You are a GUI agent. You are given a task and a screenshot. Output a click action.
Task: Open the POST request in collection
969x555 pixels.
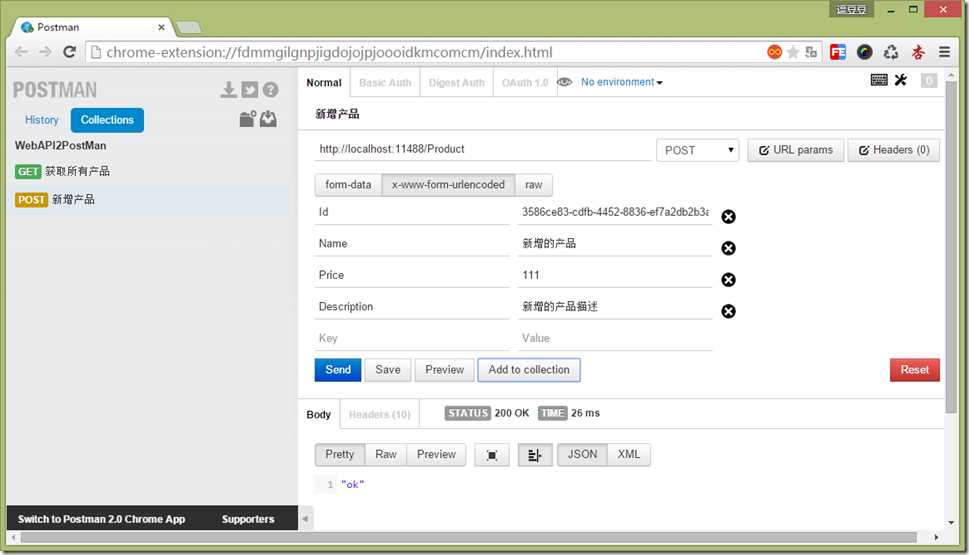pos(148,200)
